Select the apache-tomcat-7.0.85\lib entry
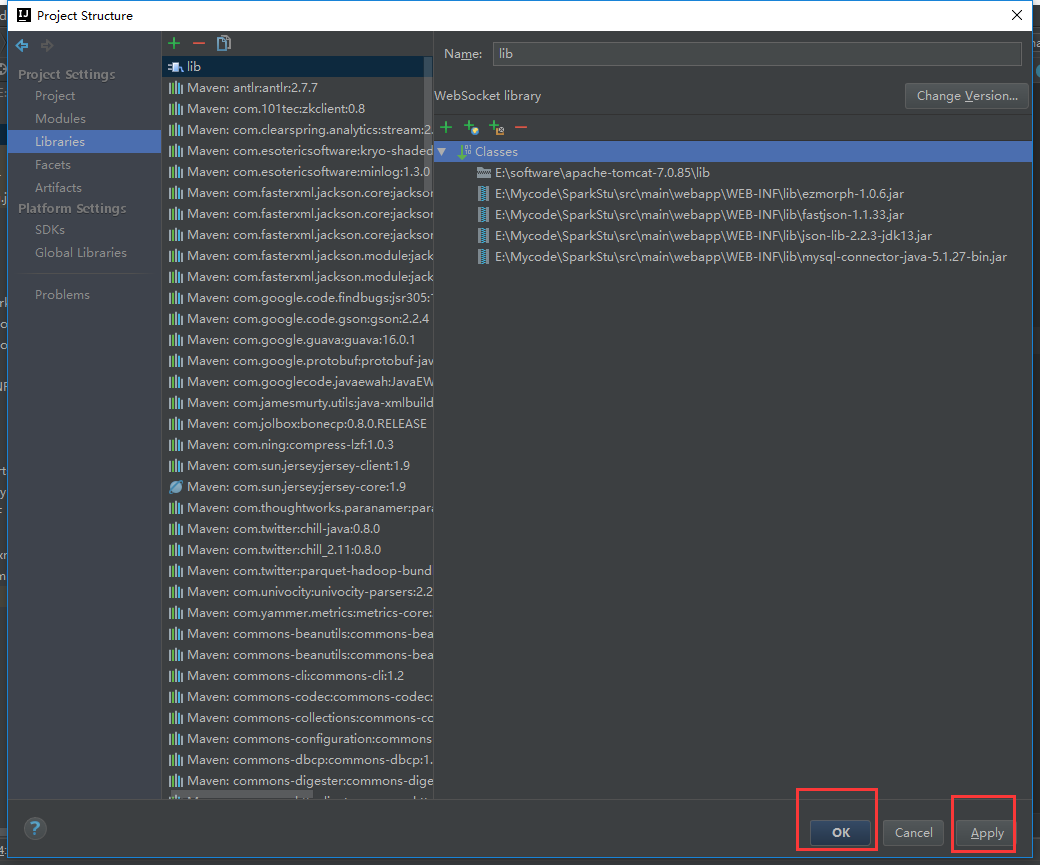The height and width of the screenshot is (865, 1040). click(733, 172)
